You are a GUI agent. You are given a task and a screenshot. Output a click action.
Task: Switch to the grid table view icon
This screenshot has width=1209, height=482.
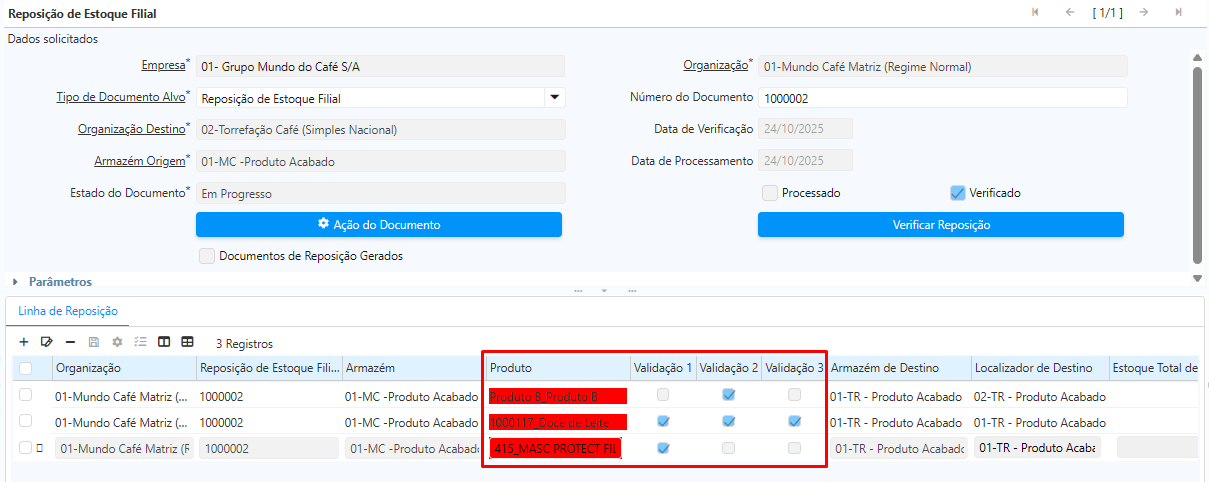click(187, 342)
